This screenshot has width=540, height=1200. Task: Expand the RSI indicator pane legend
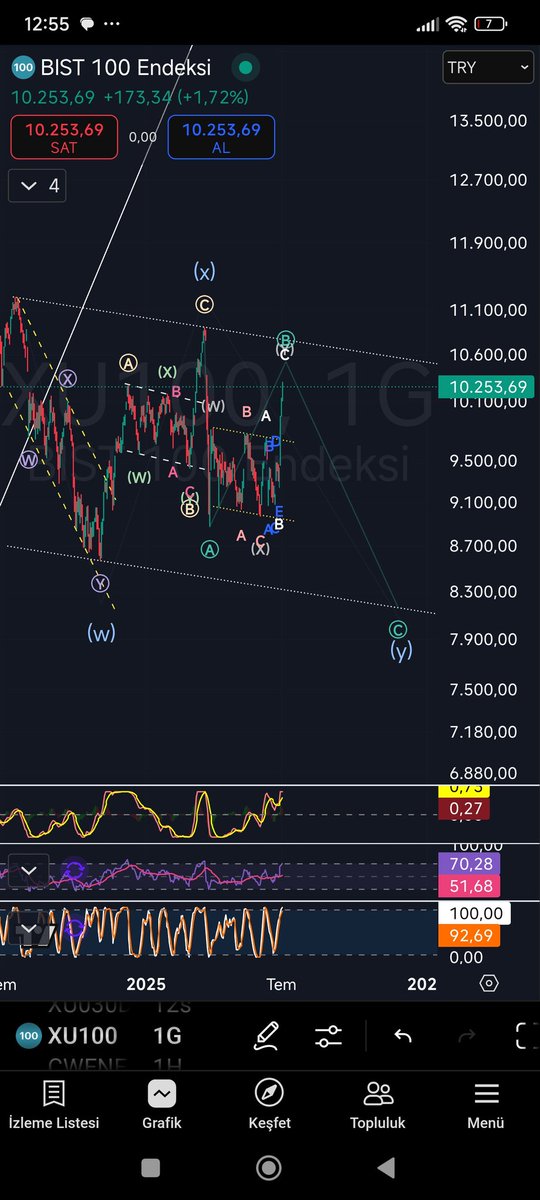pos(29,871)
